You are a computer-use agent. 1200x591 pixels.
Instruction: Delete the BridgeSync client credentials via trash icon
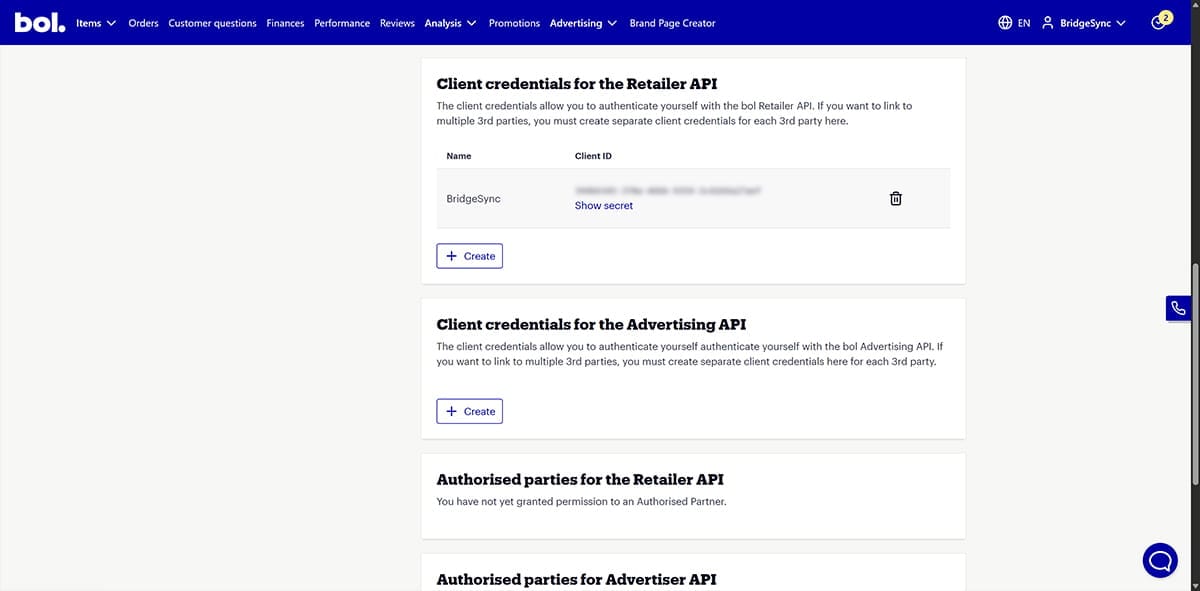pos(895,198)
